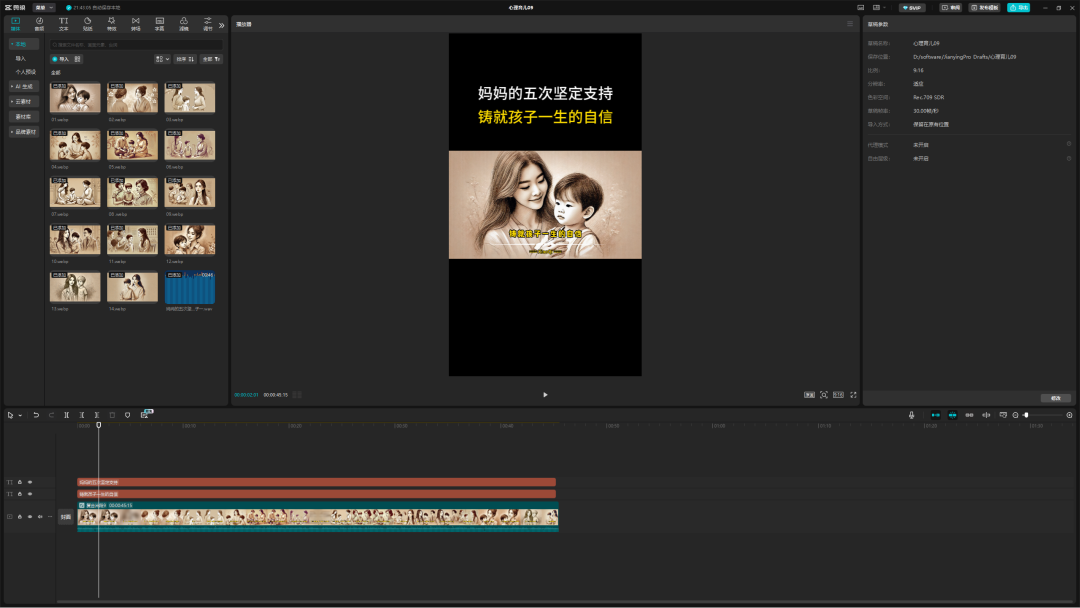This screenshot has width=1080, height=608.
Task: Click the trim-left (delete left) tool
Action: click(x=81, y=415)
